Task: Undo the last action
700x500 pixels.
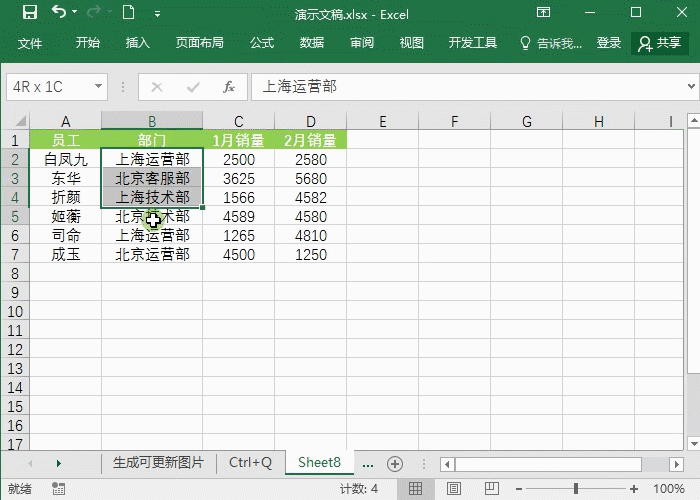Action: point(59,12)
